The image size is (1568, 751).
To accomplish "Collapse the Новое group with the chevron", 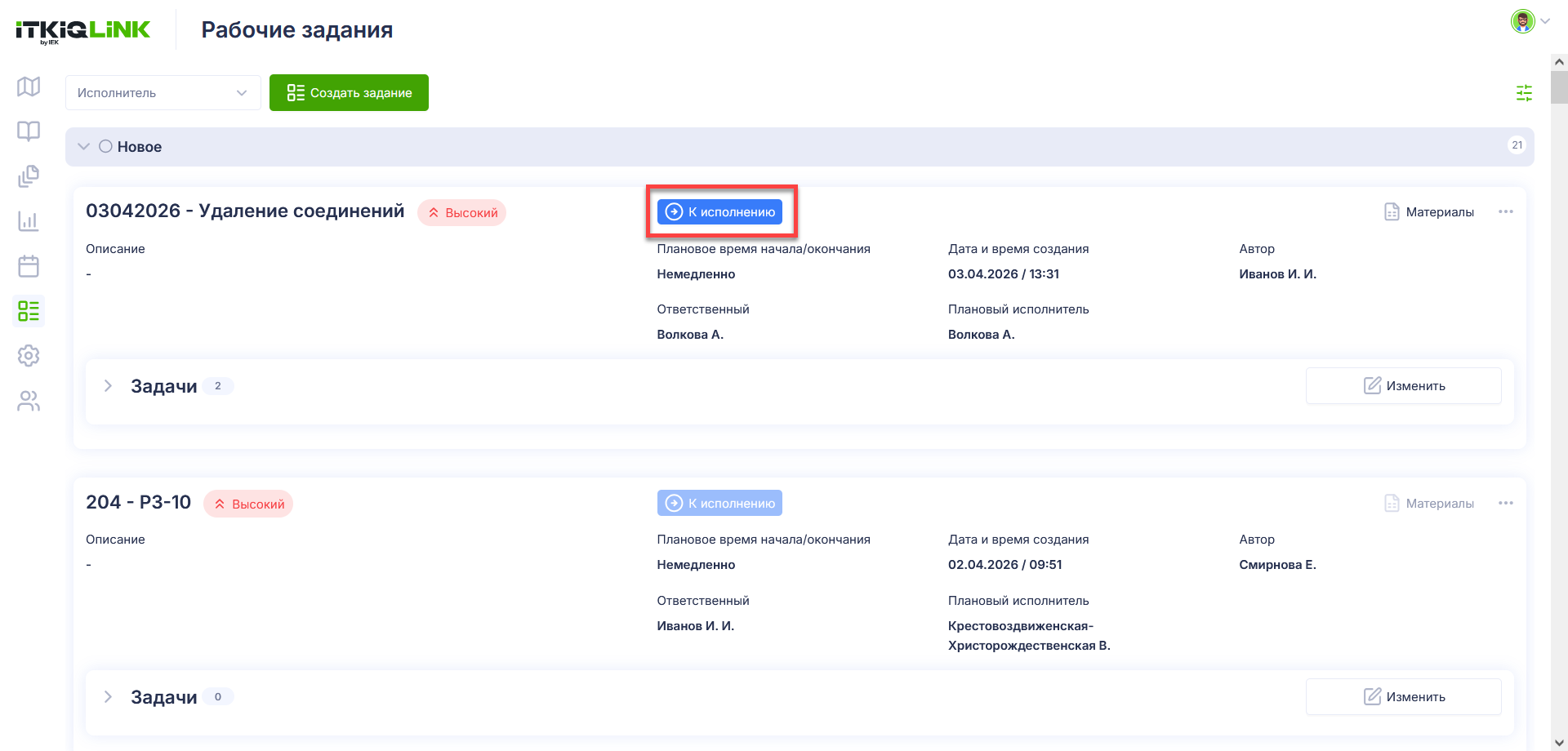I will [x=83, y=147].
